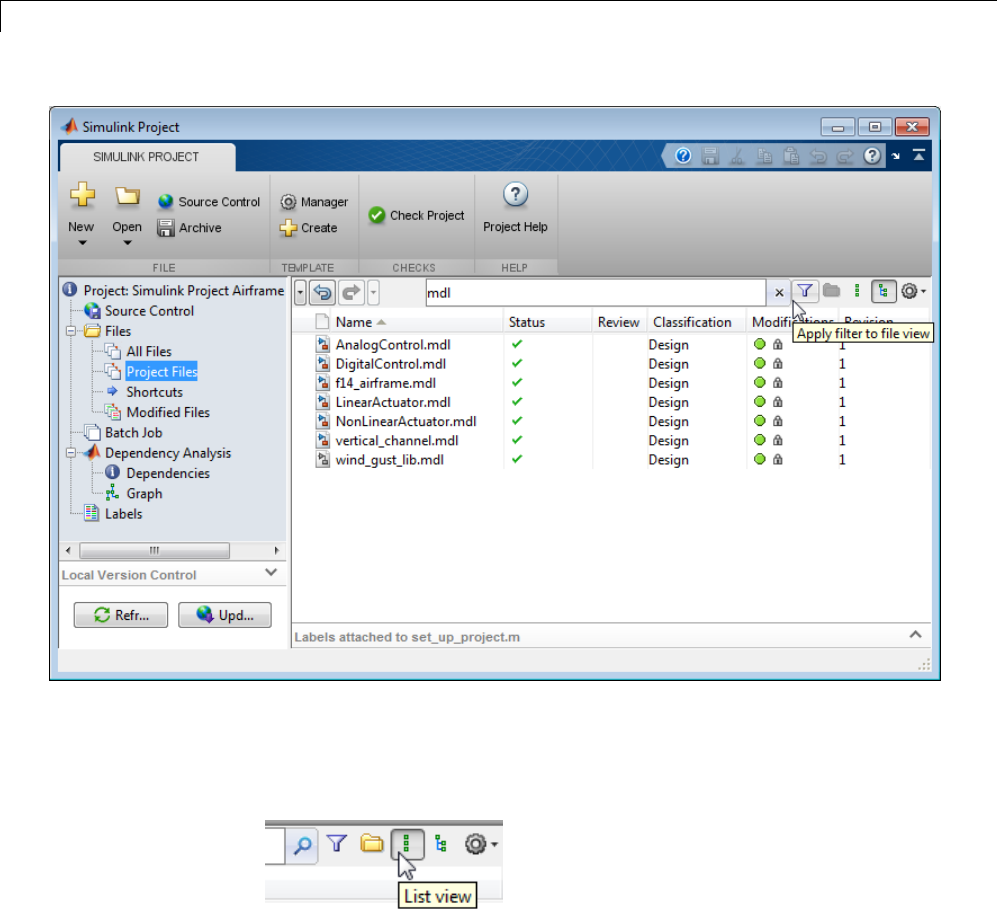Select NonLinearActuator.mdl file
This screenshot has width=997, height=915.
(x=406, y=422)
